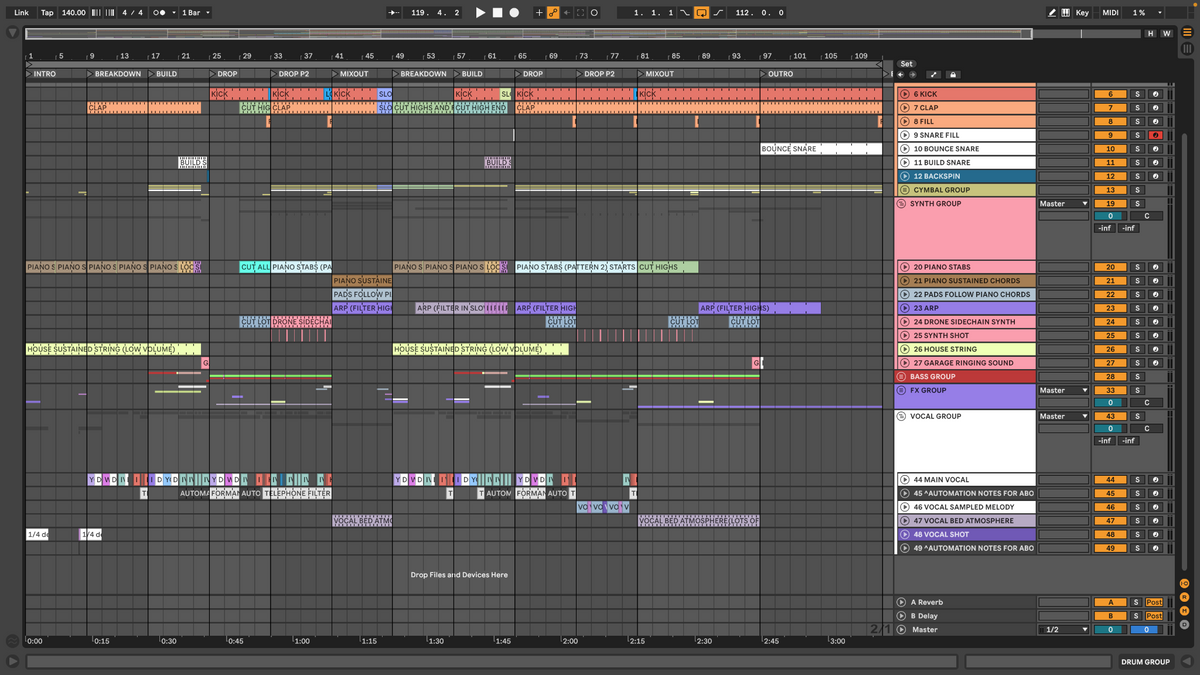
Task: Solo the 6 KICK track
Action: click(1137, 93)
